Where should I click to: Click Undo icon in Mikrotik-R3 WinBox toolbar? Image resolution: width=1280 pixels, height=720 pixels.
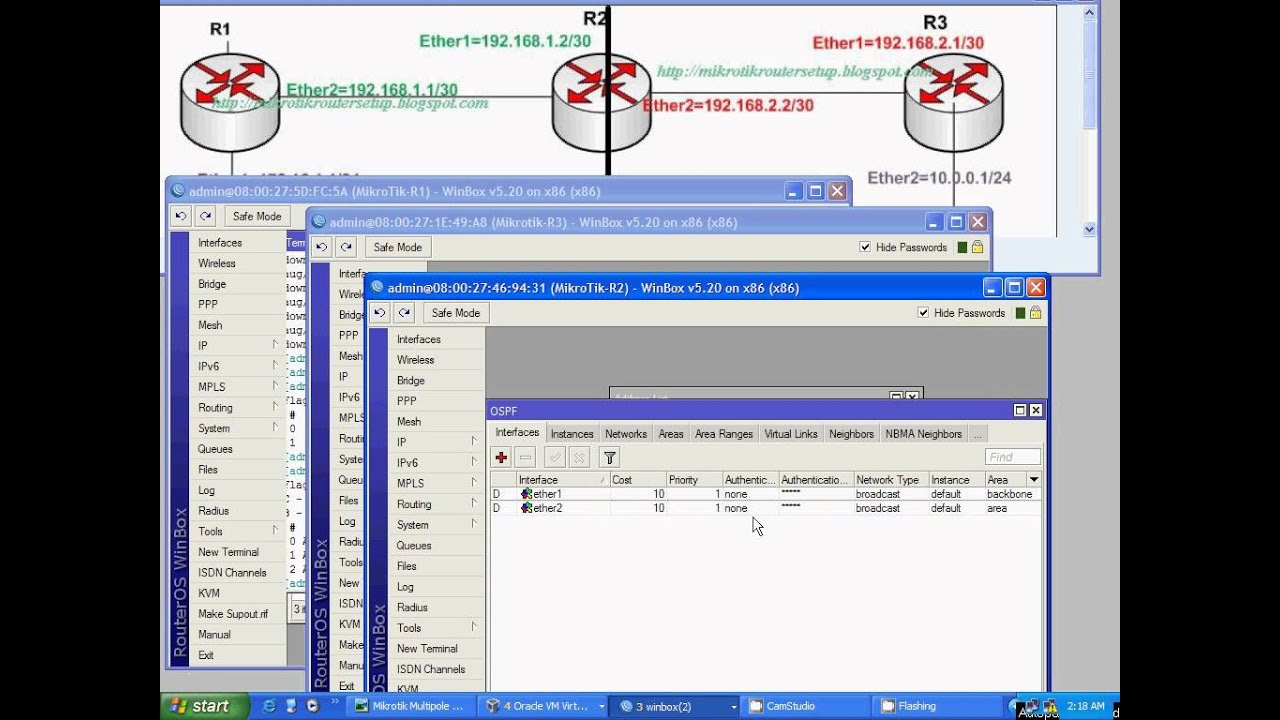(321, 247)
